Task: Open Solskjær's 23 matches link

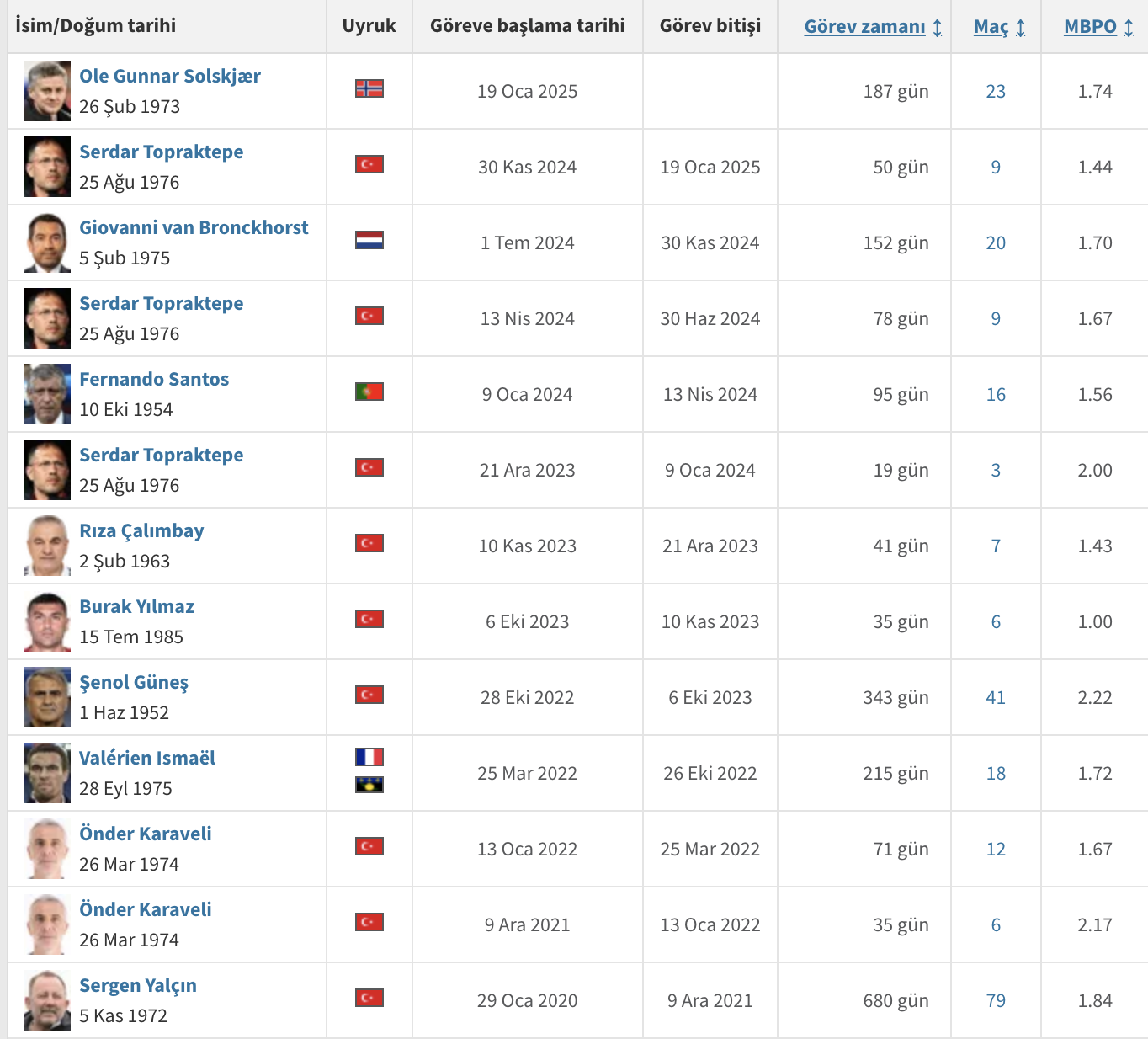Action: pyautogui.click(x=996, y=91)
